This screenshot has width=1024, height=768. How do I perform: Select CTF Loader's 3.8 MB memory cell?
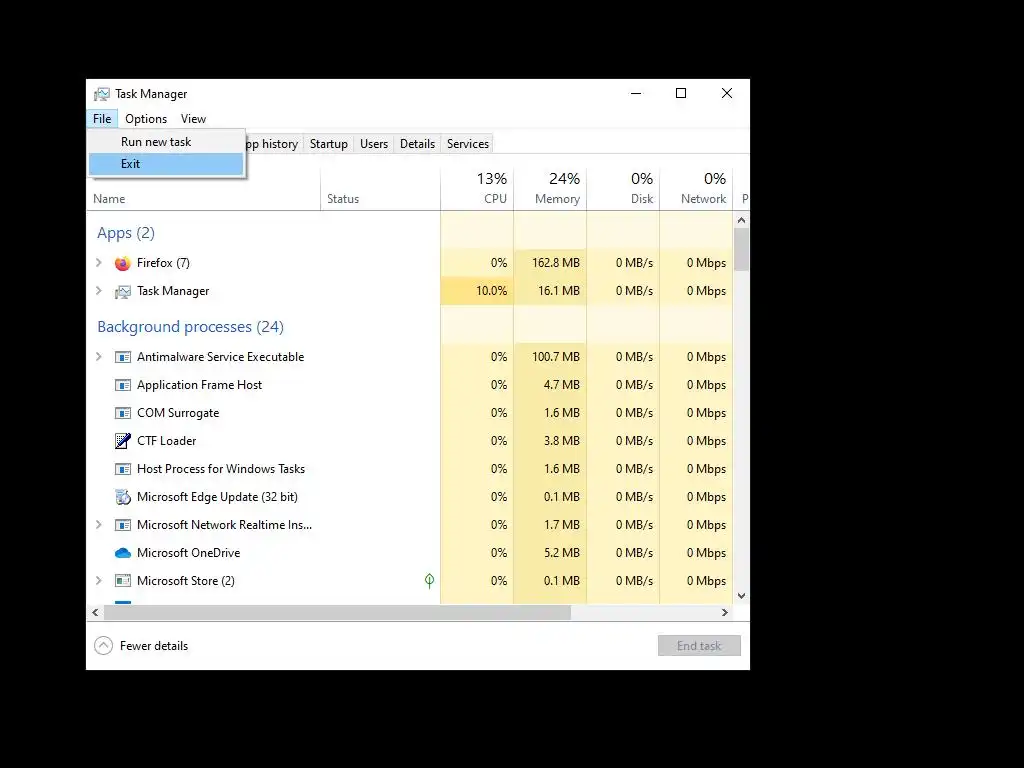click(550, 441)
